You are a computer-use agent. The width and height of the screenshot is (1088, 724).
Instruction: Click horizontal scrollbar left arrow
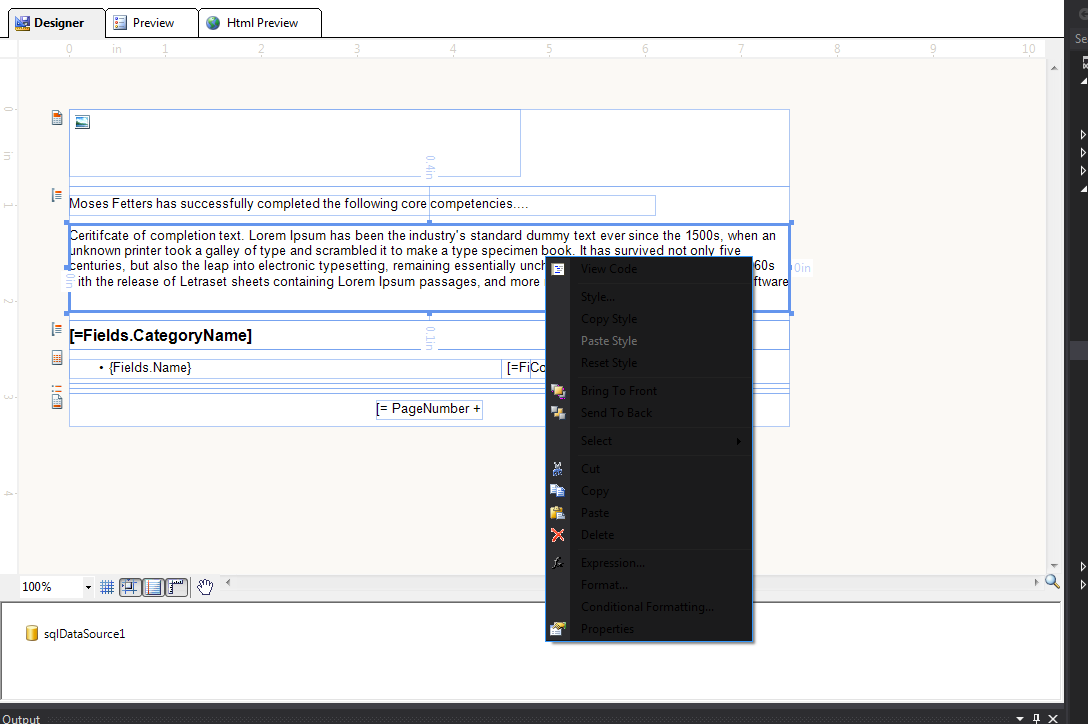coord(228,582)
